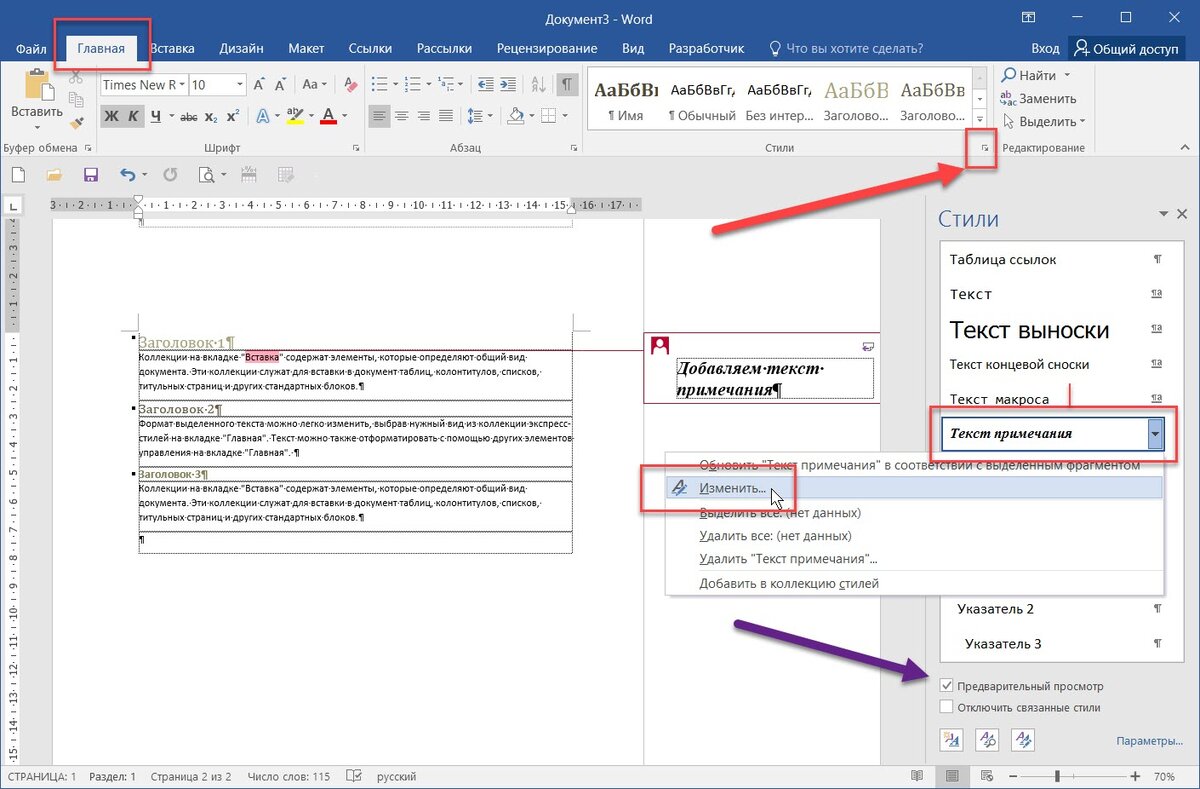Click the Open folder icon in quick access toolbar
Viewport: 1200px width, 789px height.
[54, 175]
